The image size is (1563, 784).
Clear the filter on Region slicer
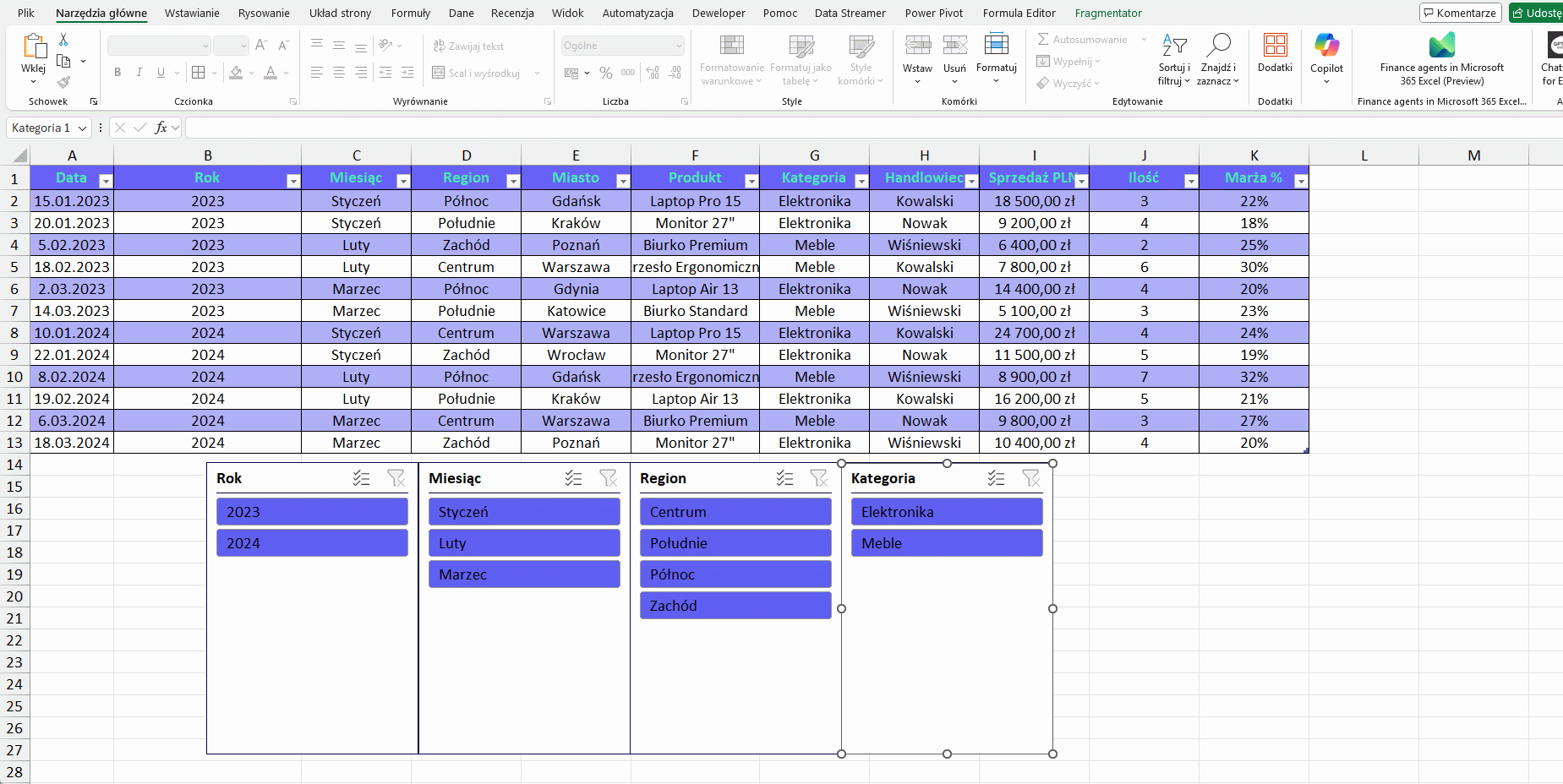[x=818, y=478]
